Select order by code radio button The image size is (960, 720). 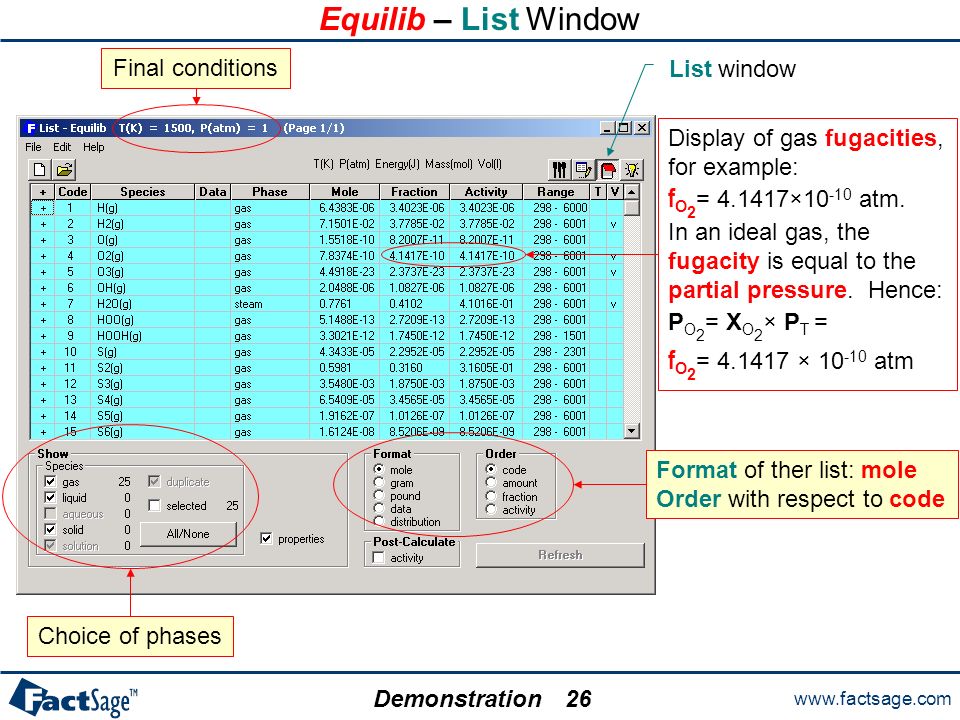coord(491,469)
